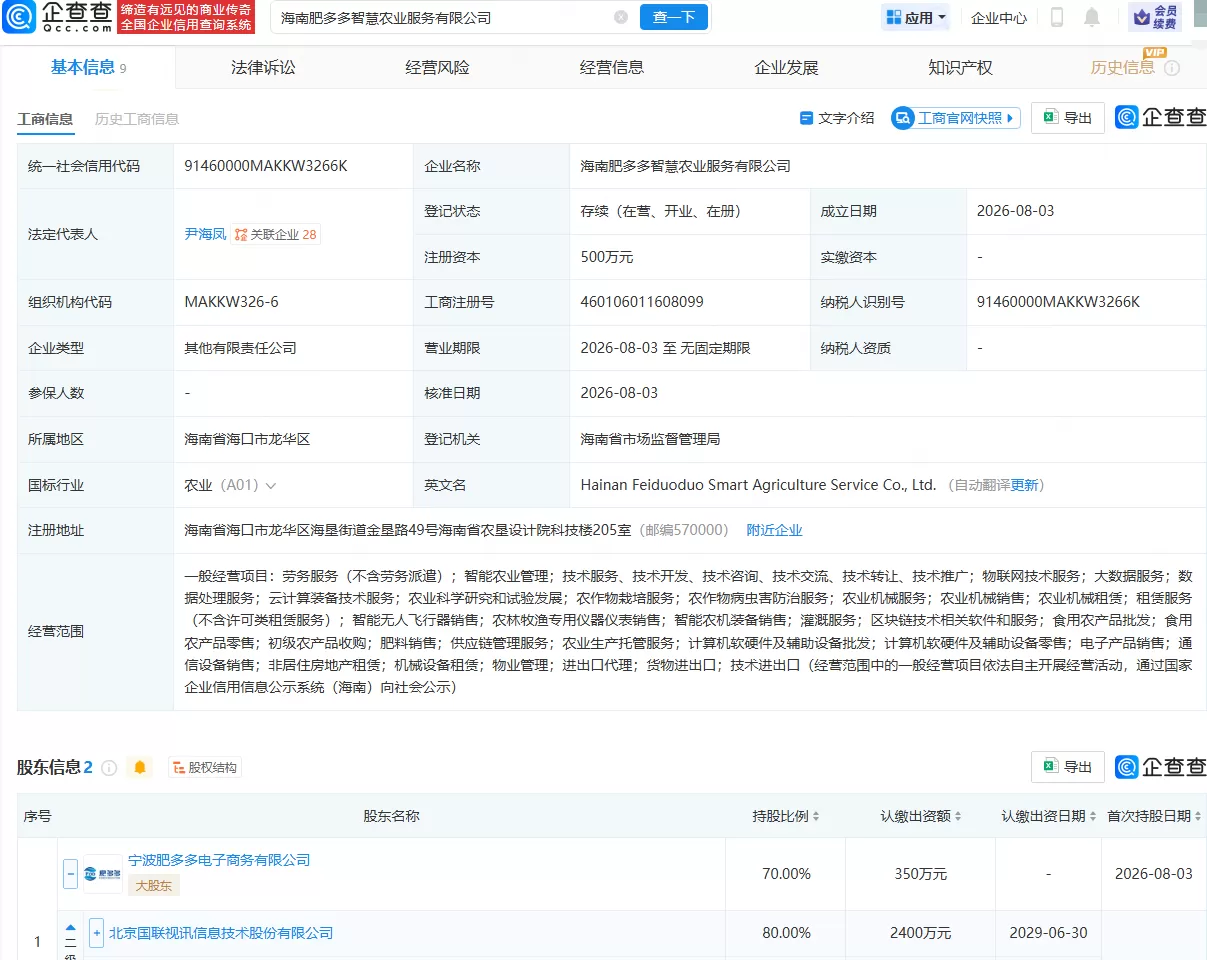This screenshot has height=960, width=1207.
Task: Click 更新 link beside English name
Action: 1024,485
